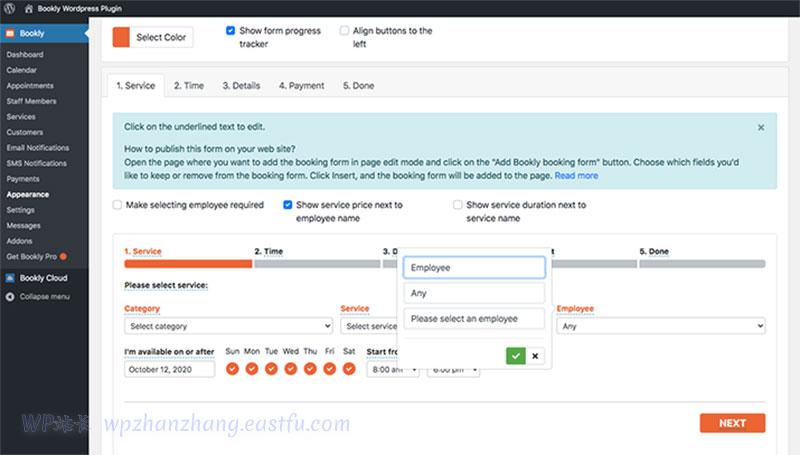This screenshot has height=455, width=800.
Task: Click the home icon beside site name
Action: click(x=29, y=9)
